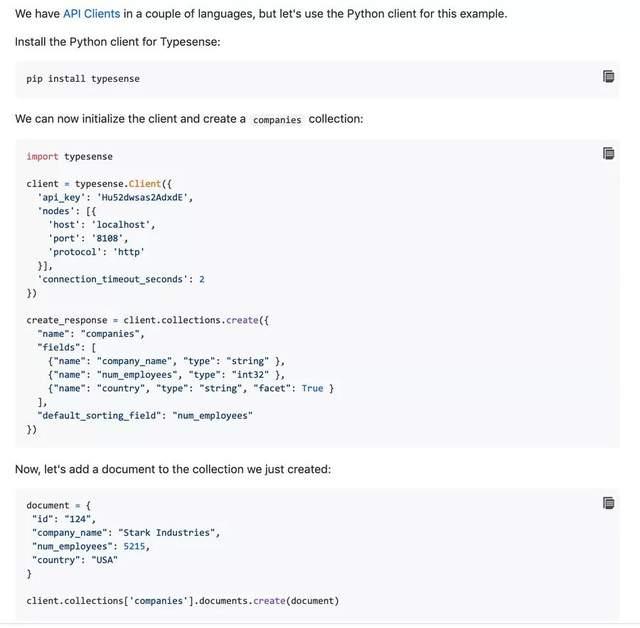This screenshot has width=640, height=628.
Task: Click the 'USA' country value
Action: tap(104, 560)
